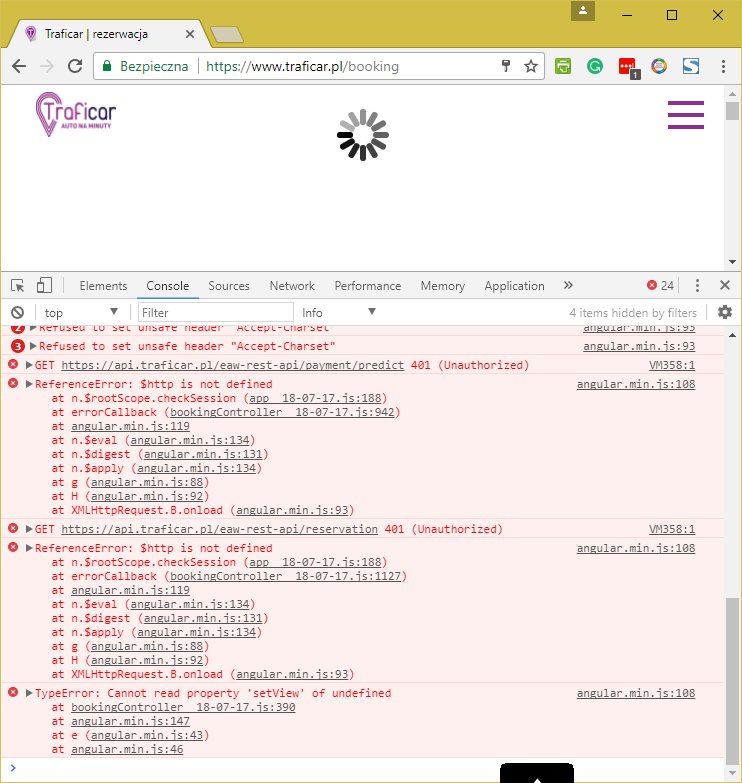The width and height of the screenshot is (742, 783).
Task: Click the green padlock security icon
Action: click(x=107, y=66)
